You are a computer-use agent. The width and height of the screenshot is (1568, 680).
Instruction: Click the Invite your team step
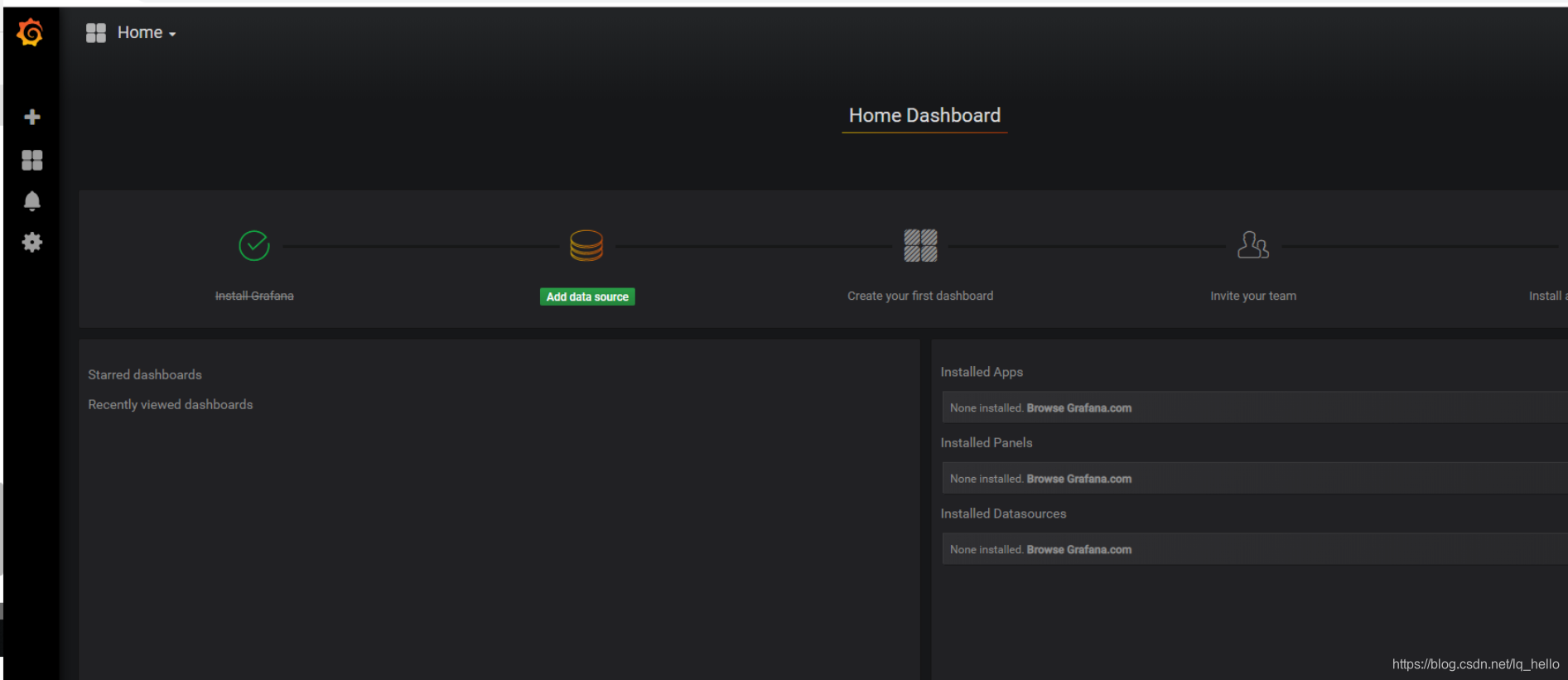(1253, 296)
